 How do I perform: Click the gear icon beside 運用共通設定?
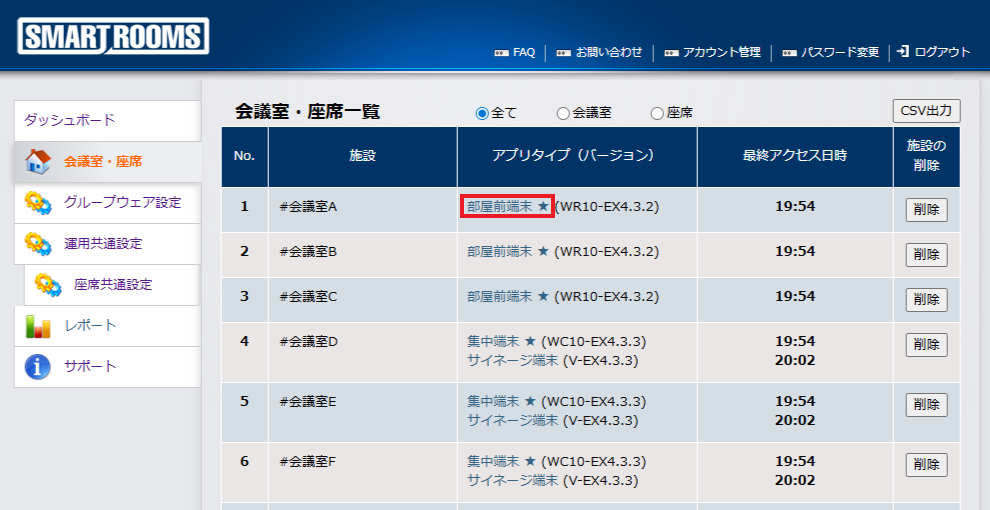38,244
